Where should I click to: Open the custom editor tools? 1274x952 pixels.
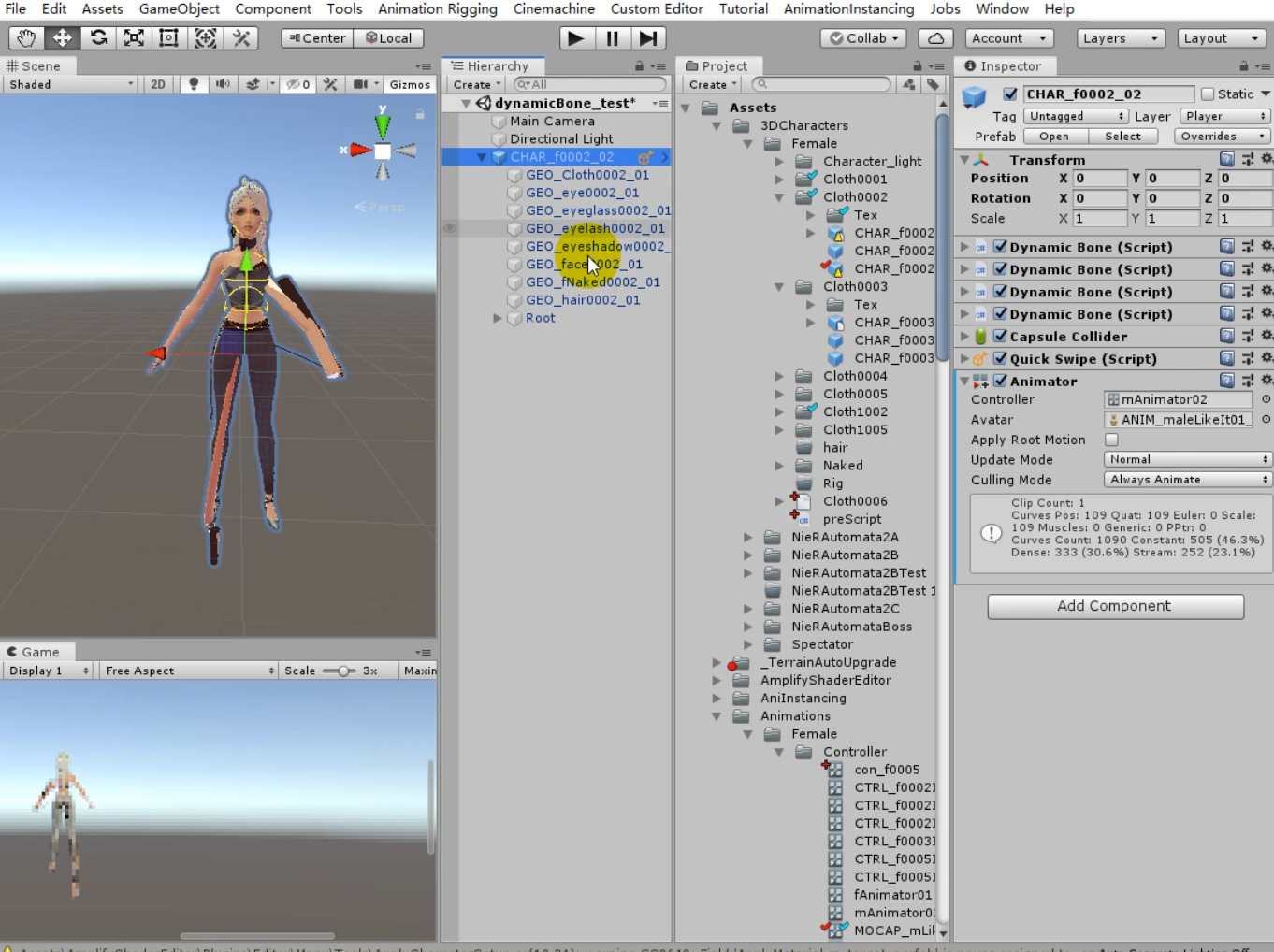241,37
